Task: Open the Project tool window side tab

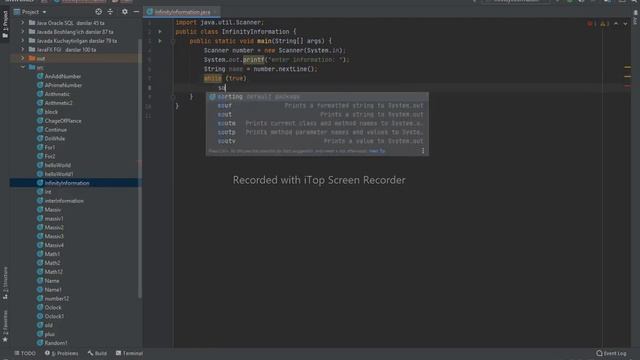Action: tap(5, 24)
